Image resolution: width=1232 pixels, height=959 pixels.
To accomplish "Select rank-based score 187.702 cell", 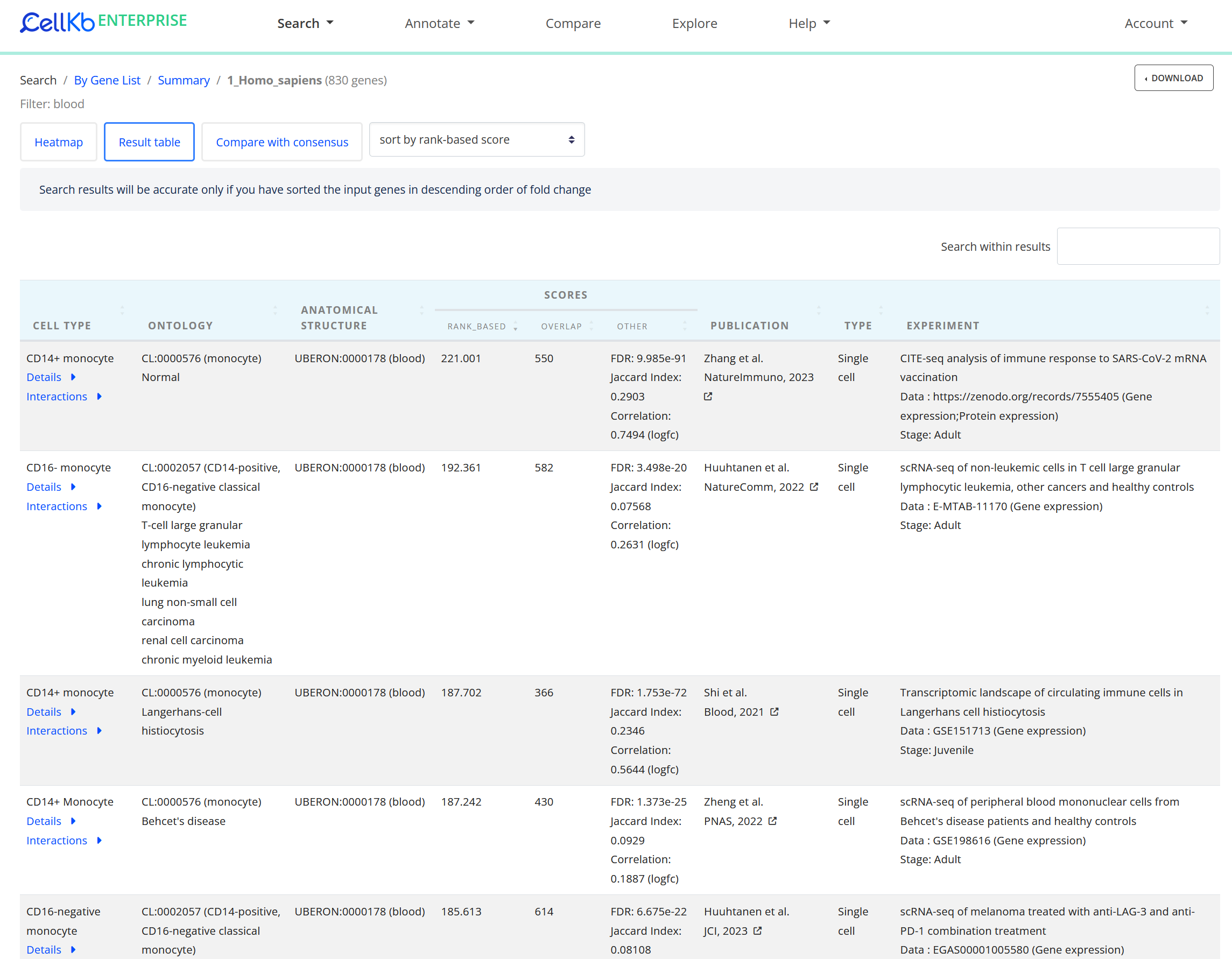I will [461, 693].
